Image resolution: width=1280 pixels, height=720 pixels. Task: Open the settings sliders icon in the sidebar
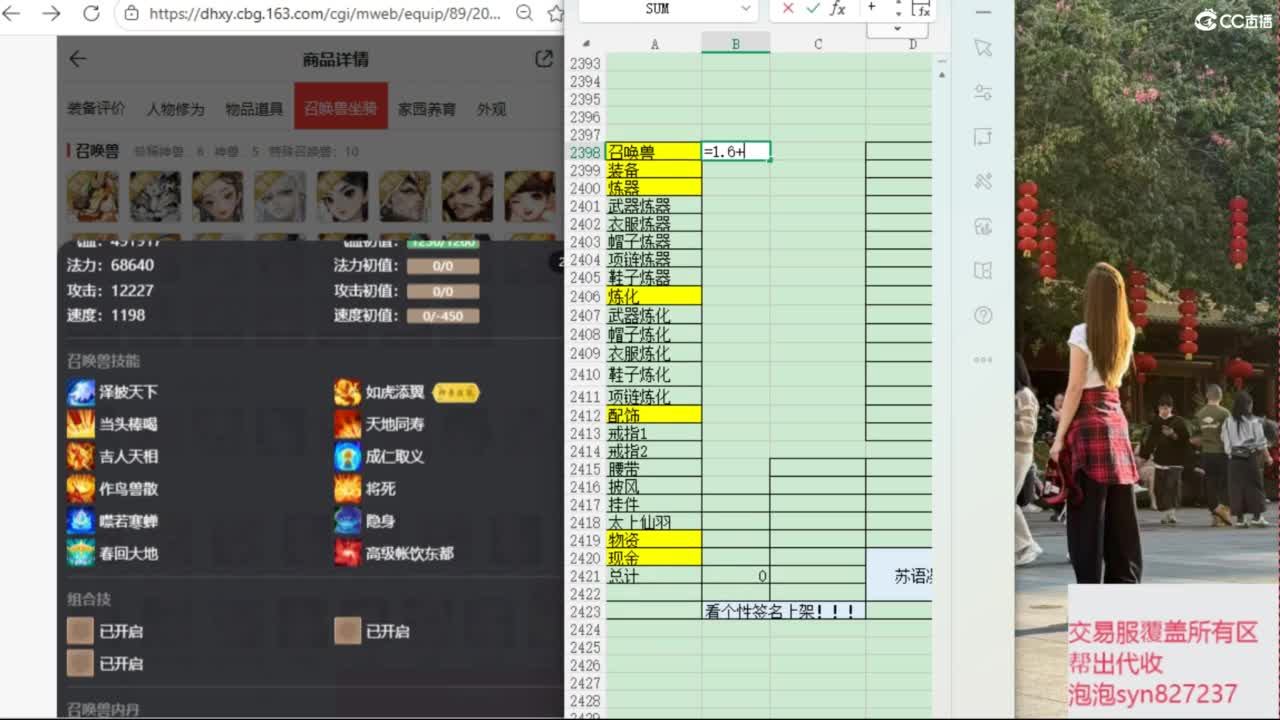coord(983,92)
